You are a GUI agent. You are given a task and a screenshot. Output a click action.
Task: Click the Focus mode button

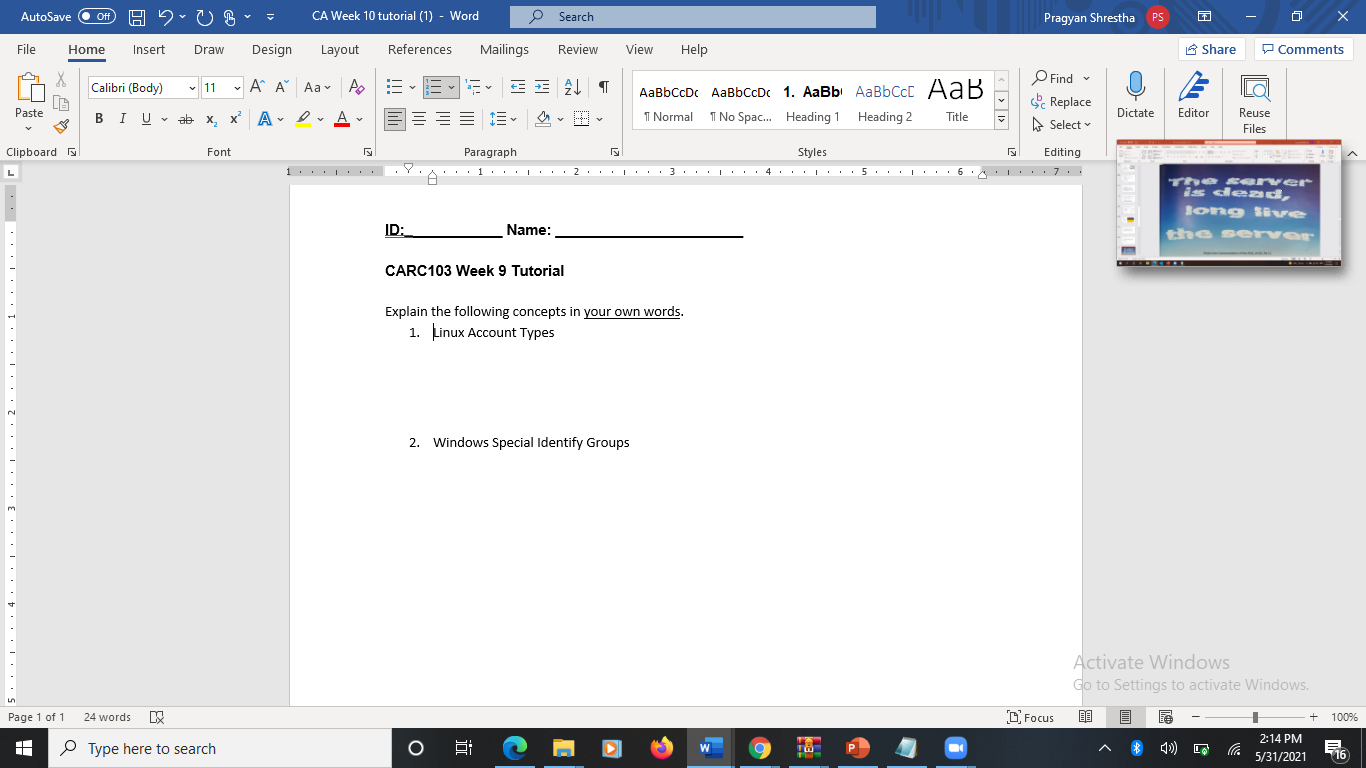(1031, 717)
